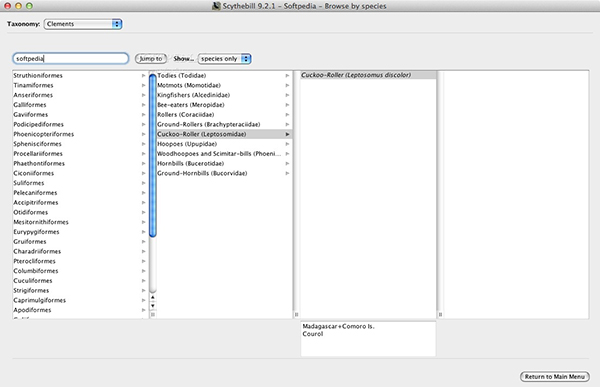Select Ground-Rollers (Brachypteraciidae) family
Viewport: 600px width, 387px height.
[x=224, y=124]
